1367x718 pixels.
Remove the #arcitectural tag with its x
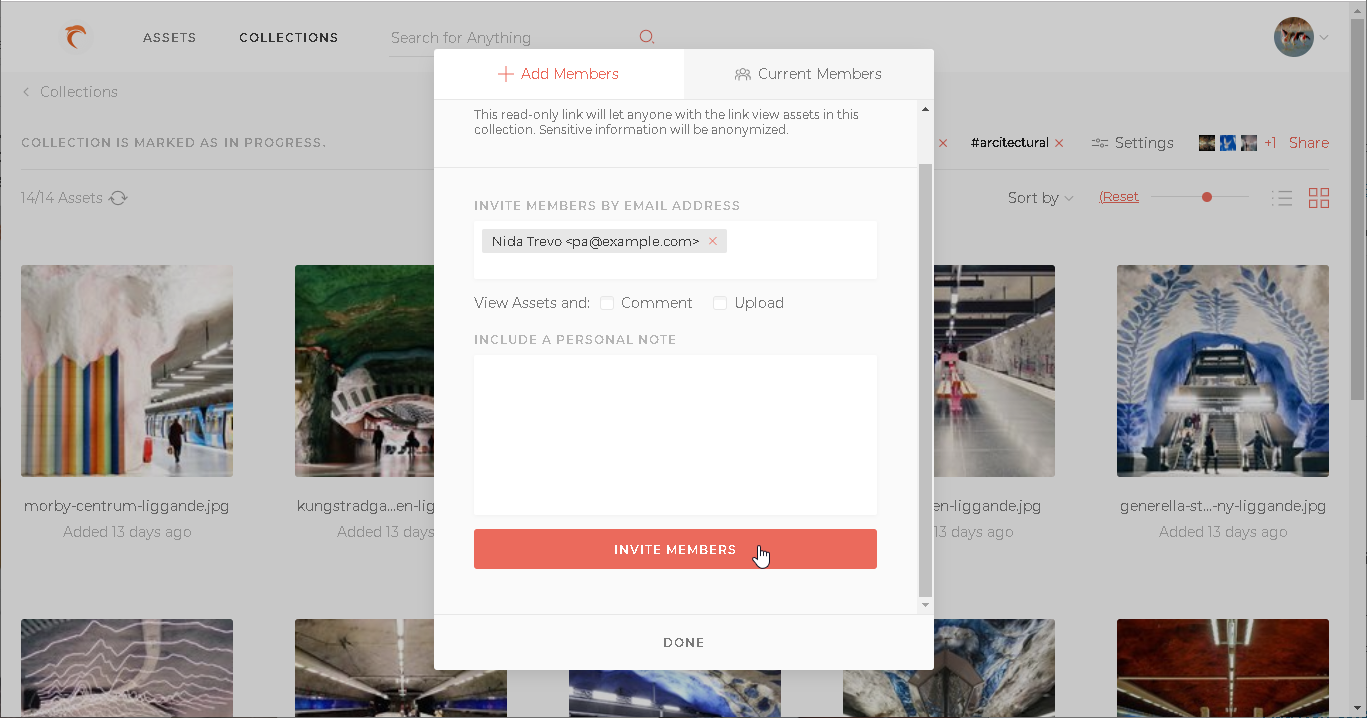[1059, 143]
